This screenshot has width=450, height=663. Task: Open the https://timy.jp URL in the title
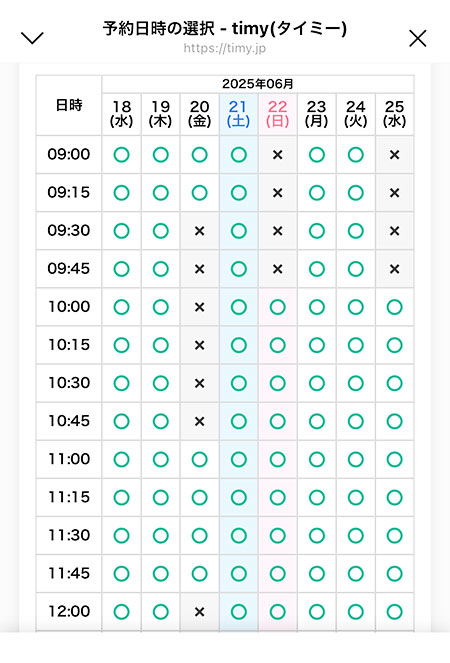[x=225, y=48]
